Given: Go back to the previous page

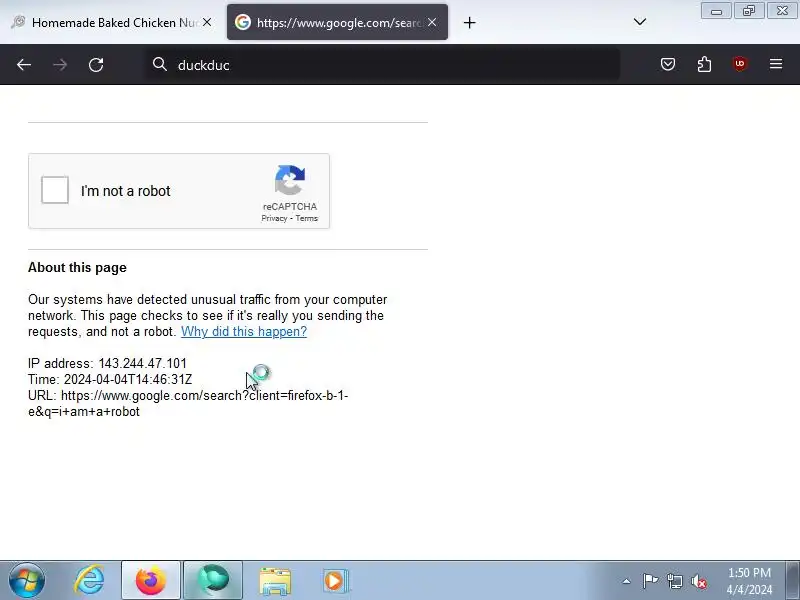Looking at the screenshot, I should tap(24, 65).
